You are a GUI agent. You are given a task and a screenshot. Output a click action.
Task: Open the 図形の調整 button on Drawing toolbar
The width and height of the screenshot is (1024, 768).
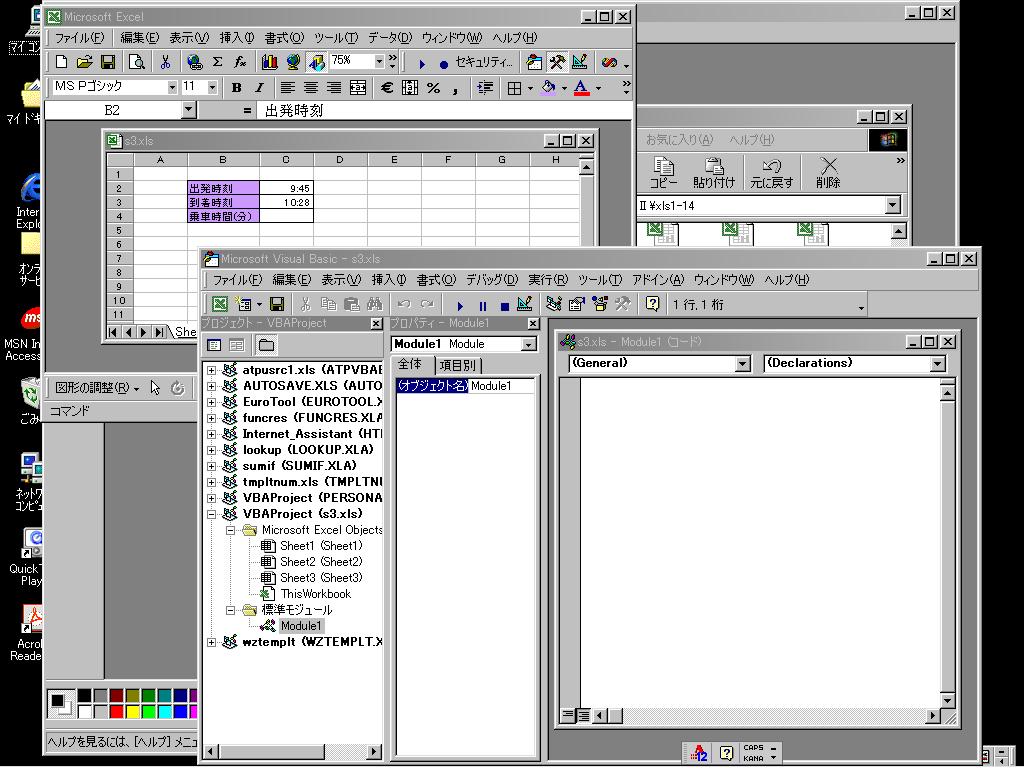click(x=97, y=388)
